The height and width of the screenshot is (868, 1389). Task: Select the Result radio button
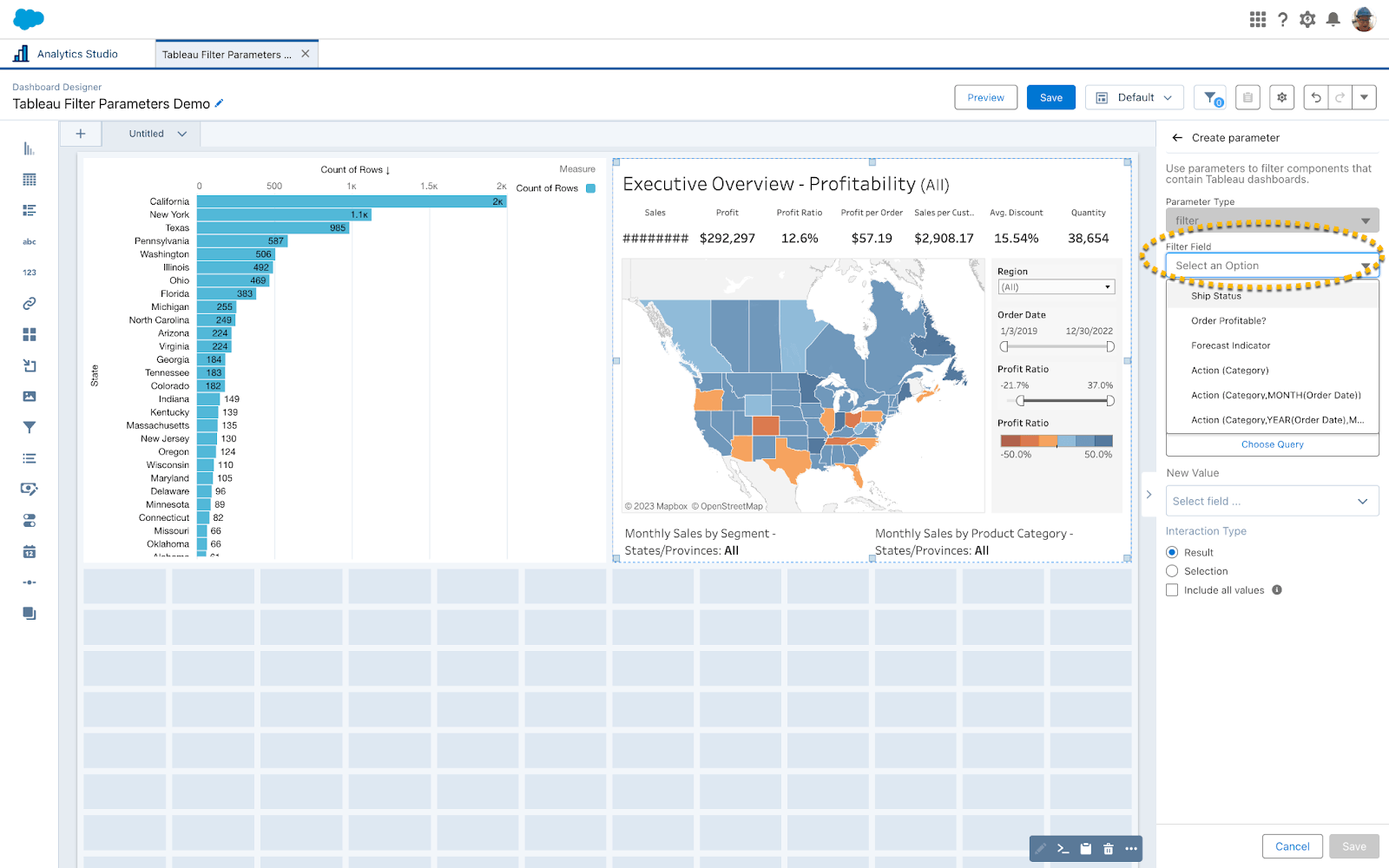1172,552
